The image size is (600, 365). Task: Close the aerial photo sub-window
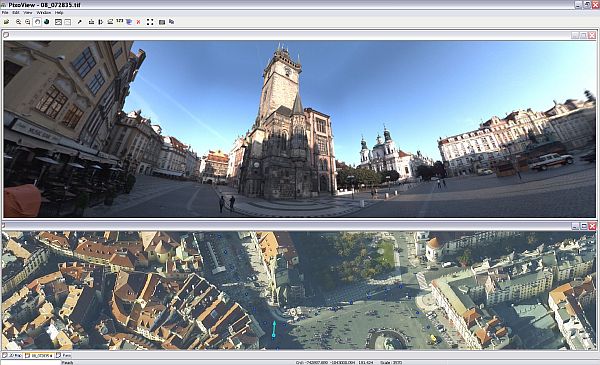pyautogui.click(x=592, y=226)
